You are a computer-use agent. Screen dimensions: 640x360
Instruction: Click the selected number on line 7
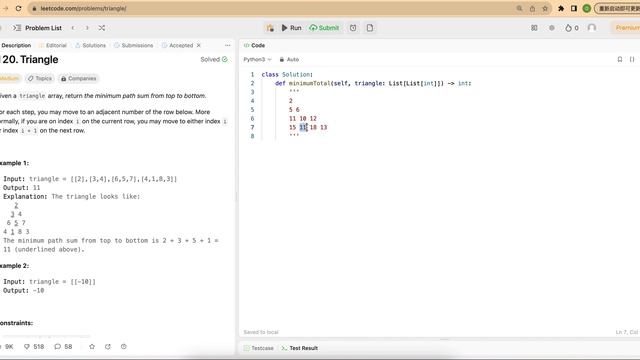(303, 127)
